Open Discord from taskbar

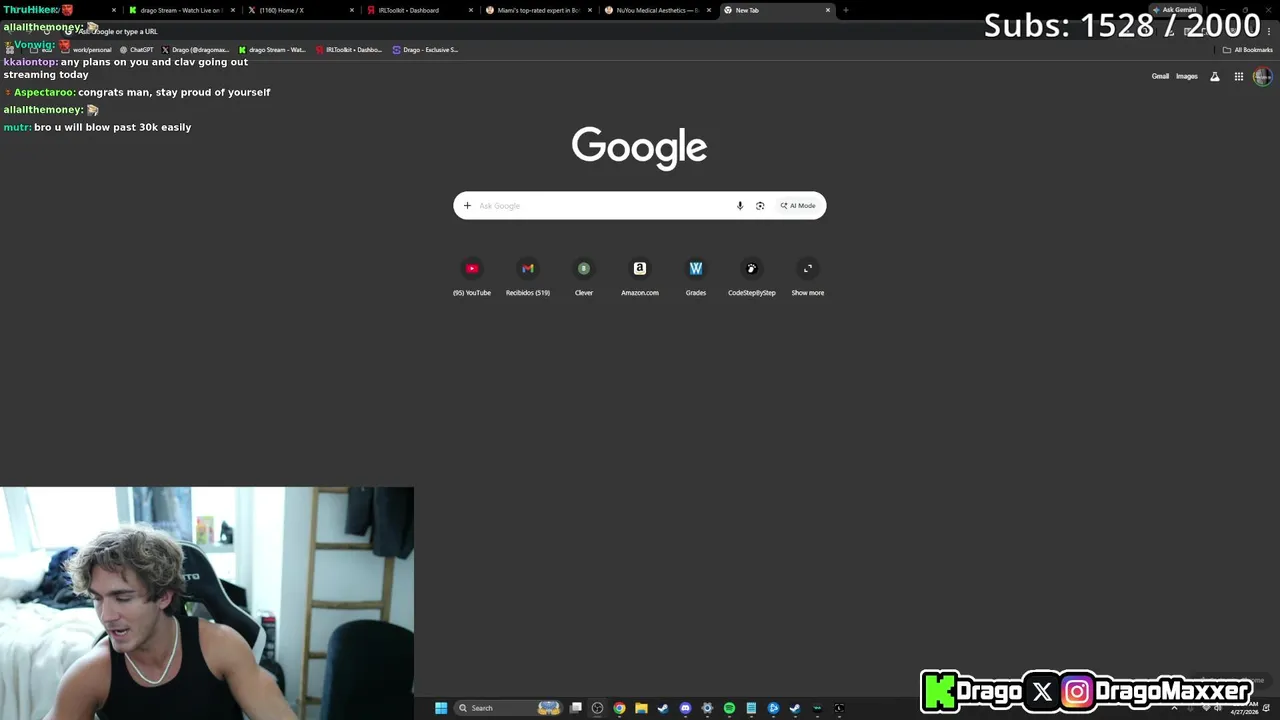[685, 708]
